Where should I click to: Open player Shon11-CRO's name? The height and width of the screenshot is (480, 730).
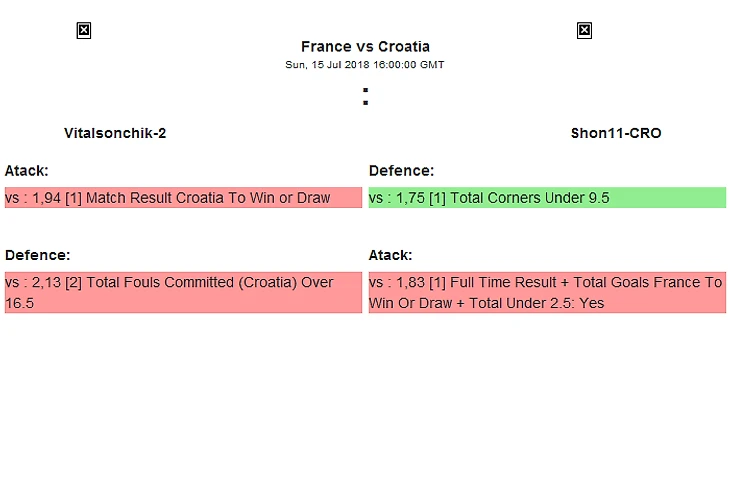click(x=616, y=133)
